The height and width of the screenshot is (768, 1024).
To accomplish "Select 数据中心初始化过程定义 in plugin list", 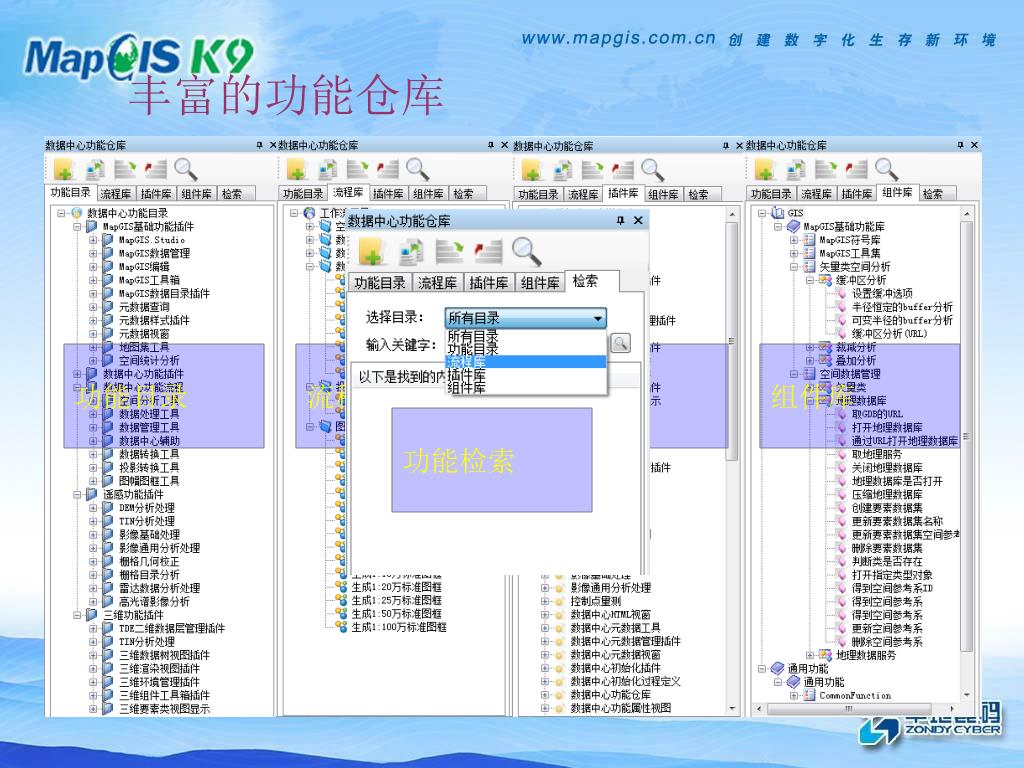I will pyautogui.click(x=626, y=681).
